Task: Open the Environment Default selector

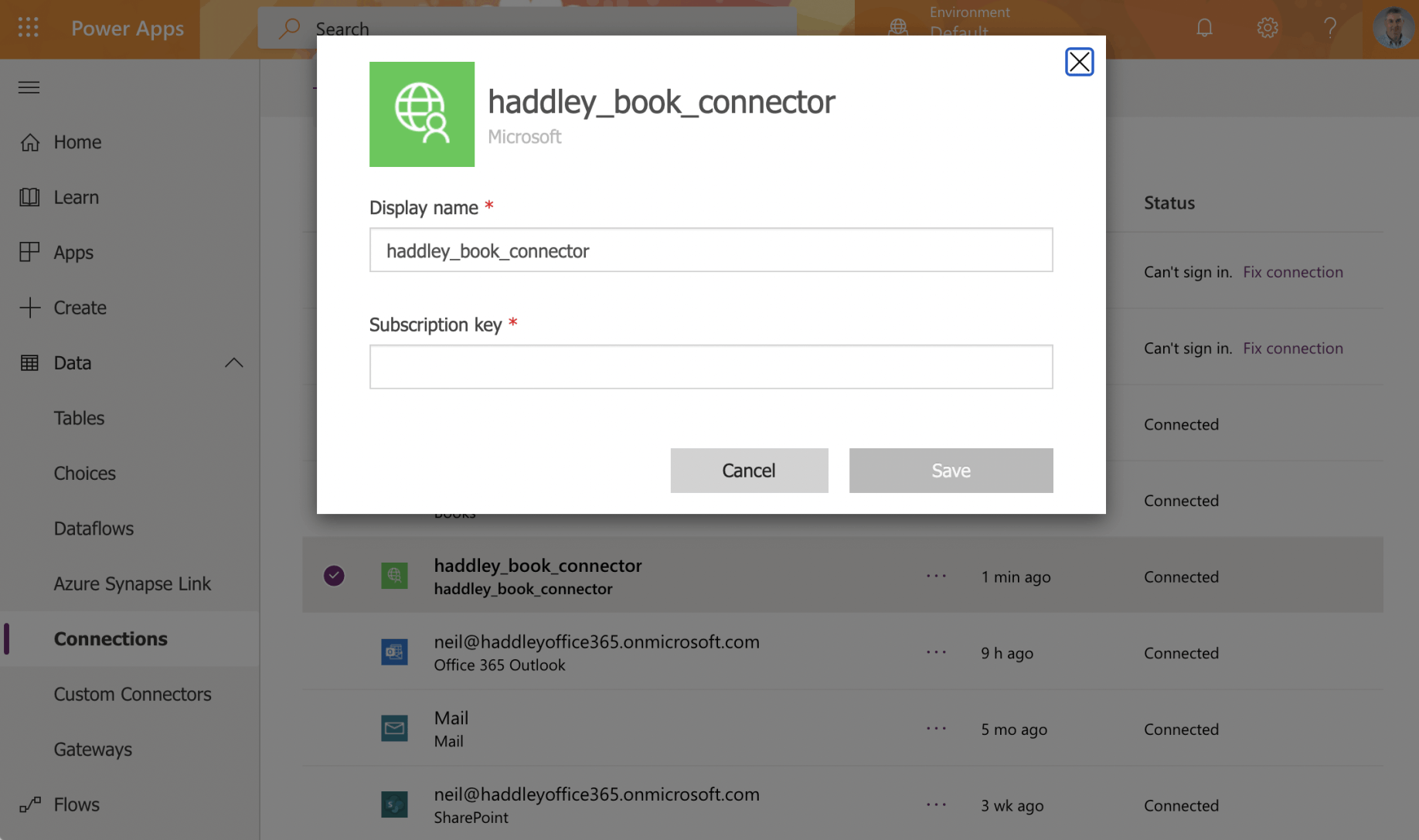Action: coord(969,22)
